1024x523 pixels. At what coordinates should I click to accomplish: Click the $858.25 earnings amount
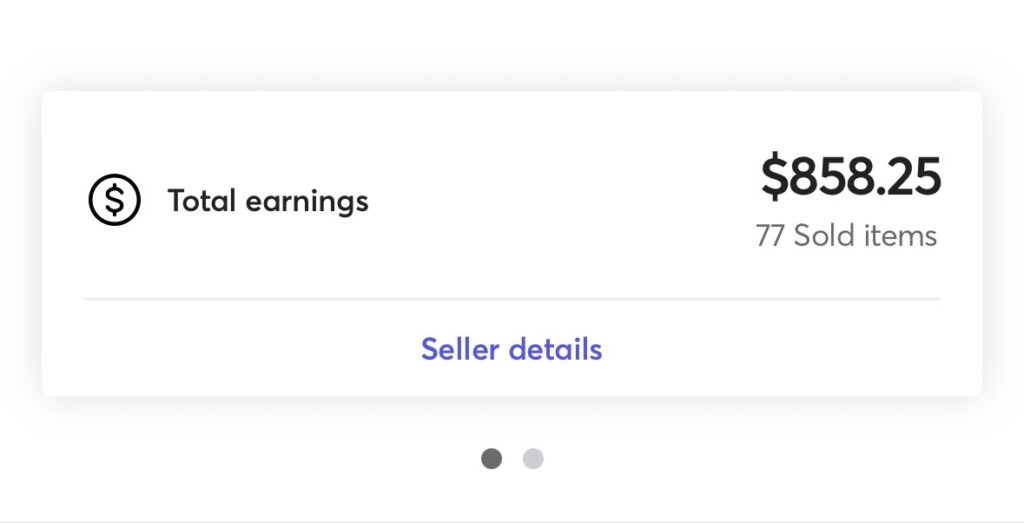tap(850, 177)
